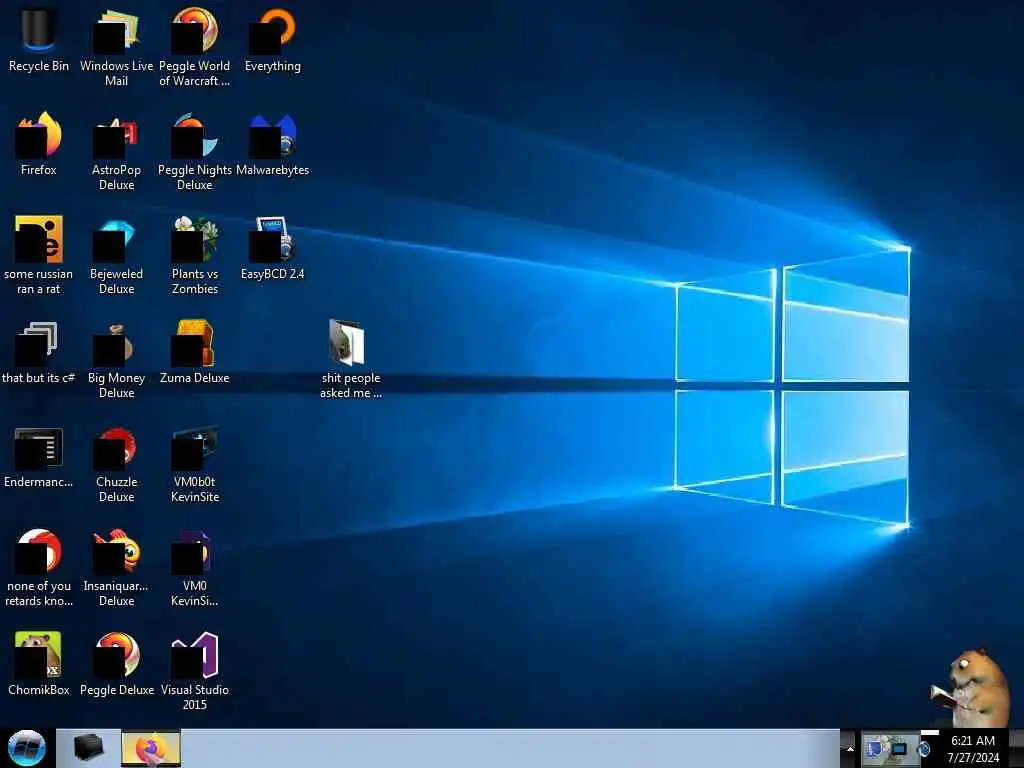Click the Zuma Deluxe shortcut

click(195, 351)
